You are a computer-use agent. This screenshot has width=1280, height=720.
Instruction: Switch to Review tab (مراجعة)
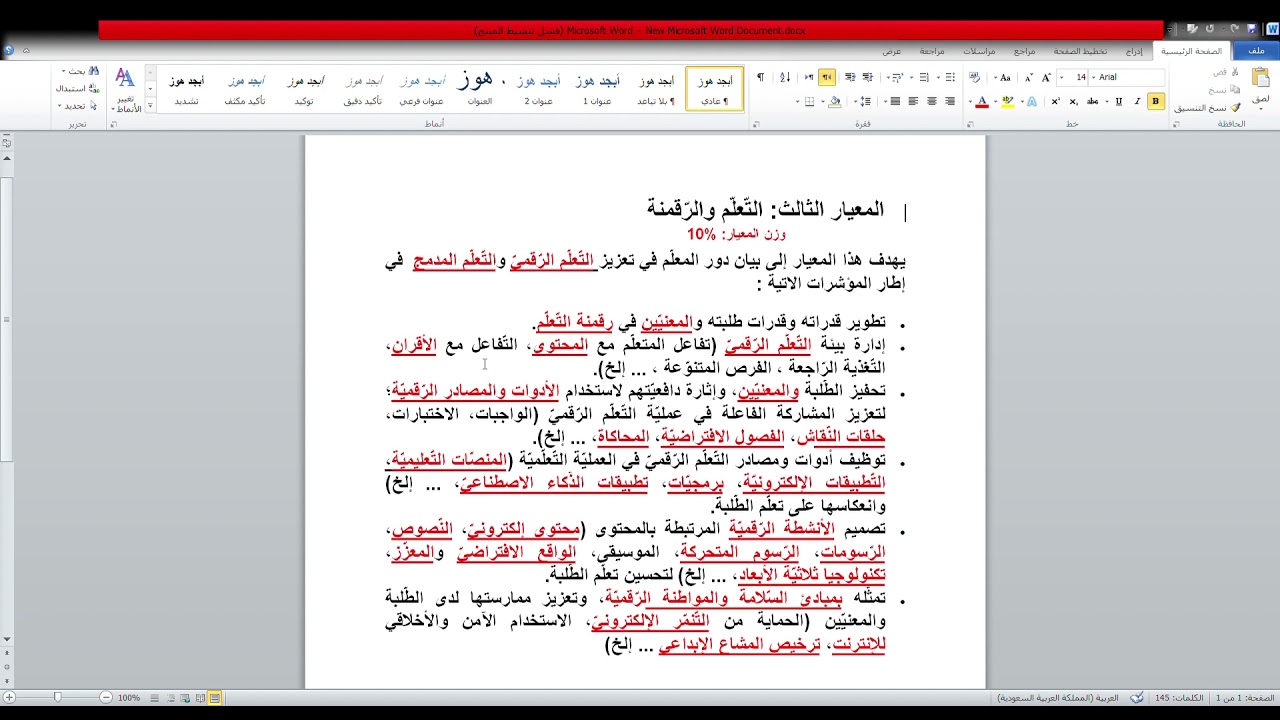932,51
